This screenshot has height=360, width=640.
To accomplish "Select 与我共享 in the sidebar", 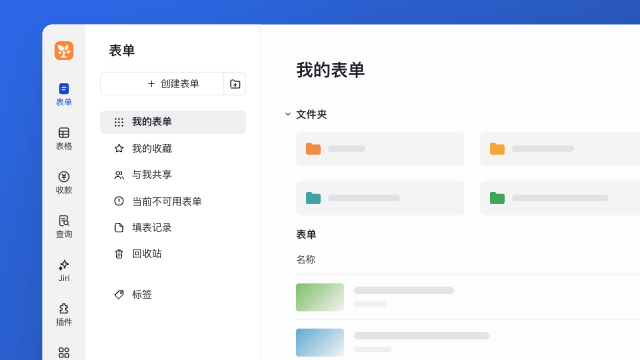I will click(173, 175).
